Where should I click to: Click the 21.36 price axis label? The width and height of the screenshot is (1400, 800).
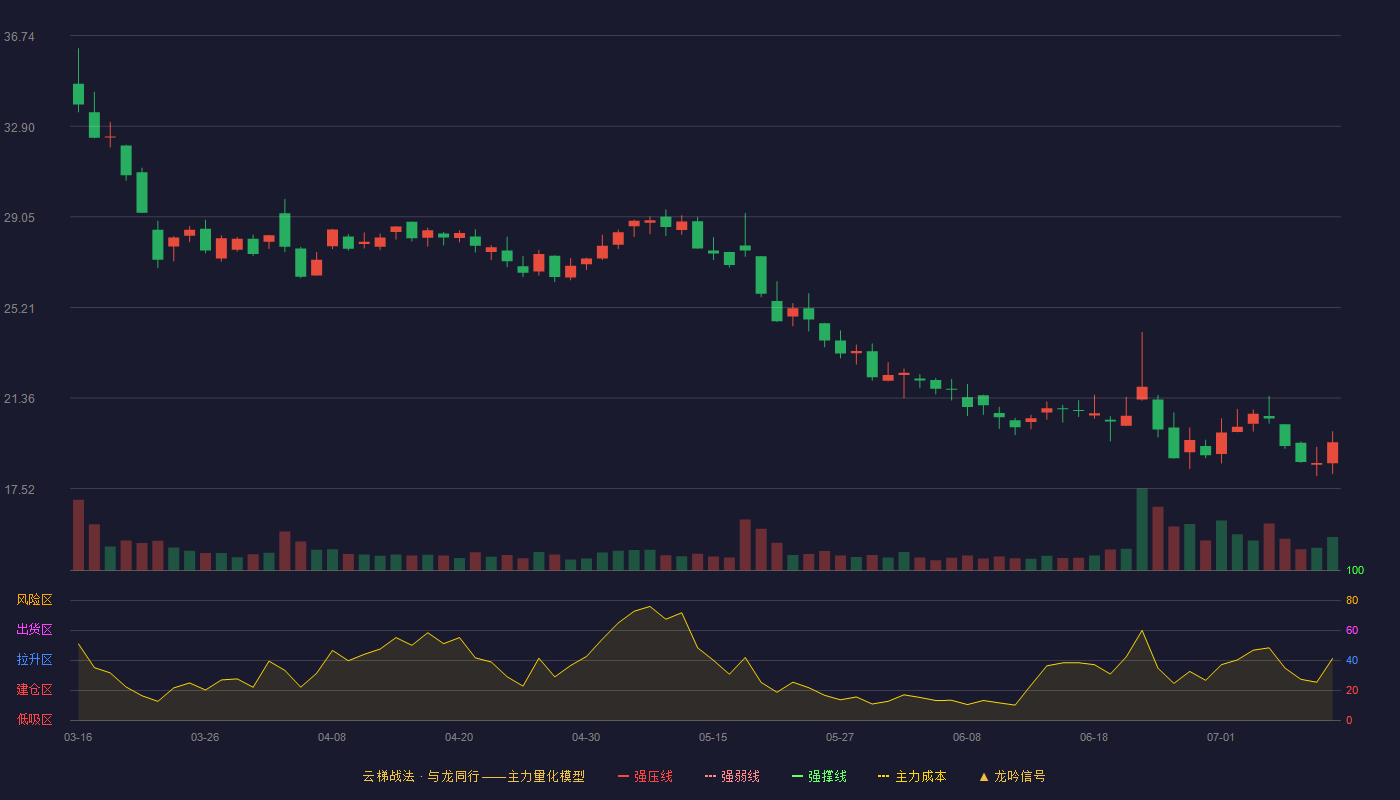19,399
